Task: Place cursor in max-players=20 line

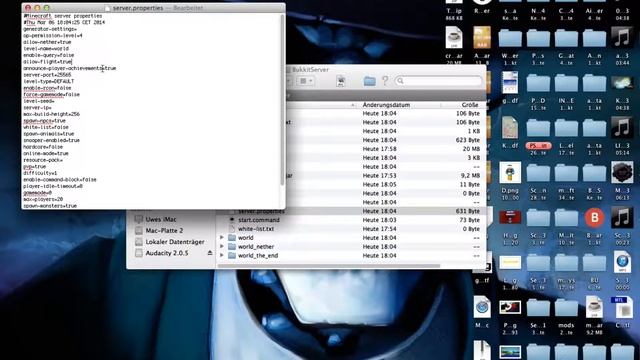Action: [x=43, y=199]
